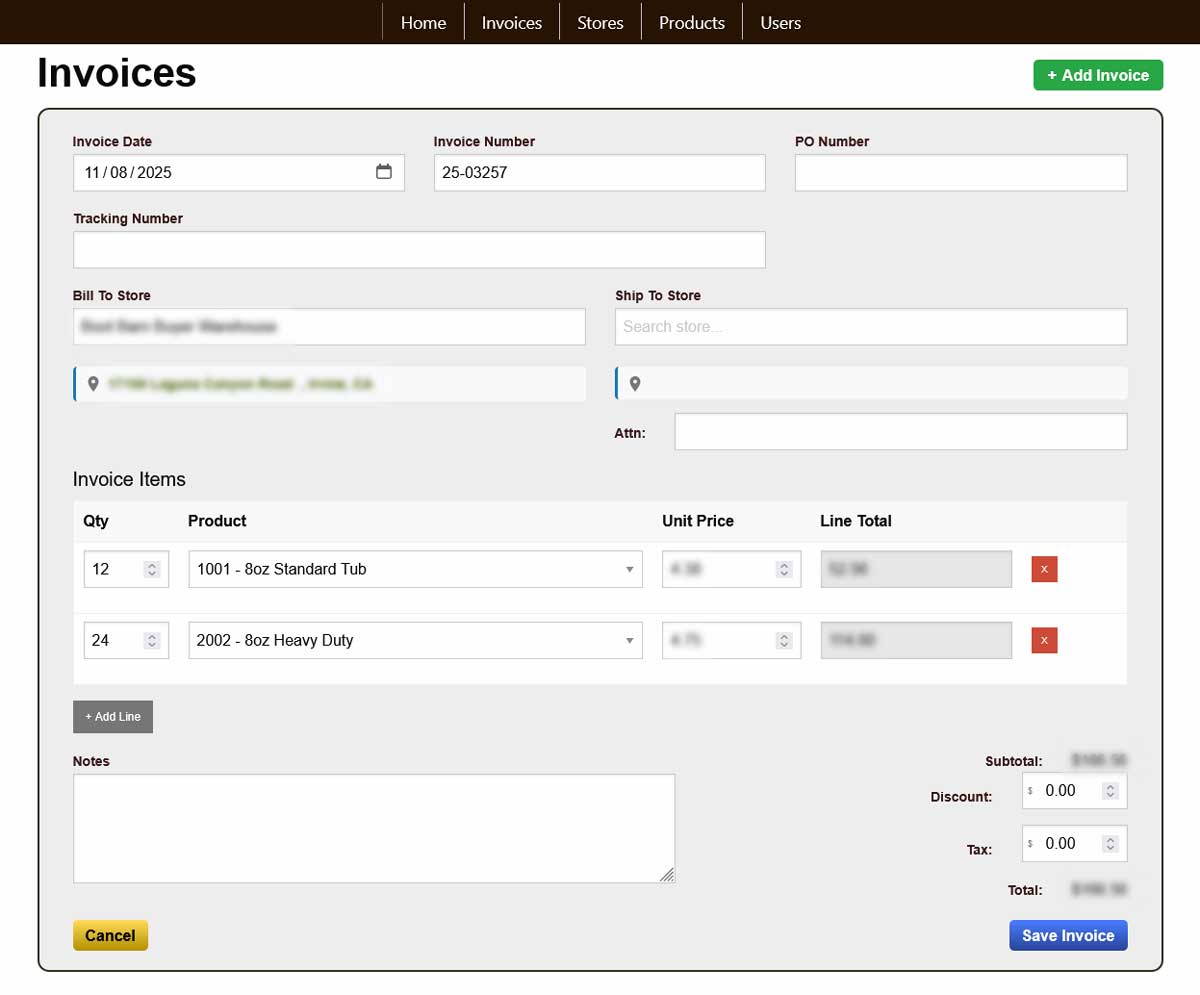This screenshot has height=995, width=1200.
Task: Click the Bill To address map pin icon
Action: point(93,384)
